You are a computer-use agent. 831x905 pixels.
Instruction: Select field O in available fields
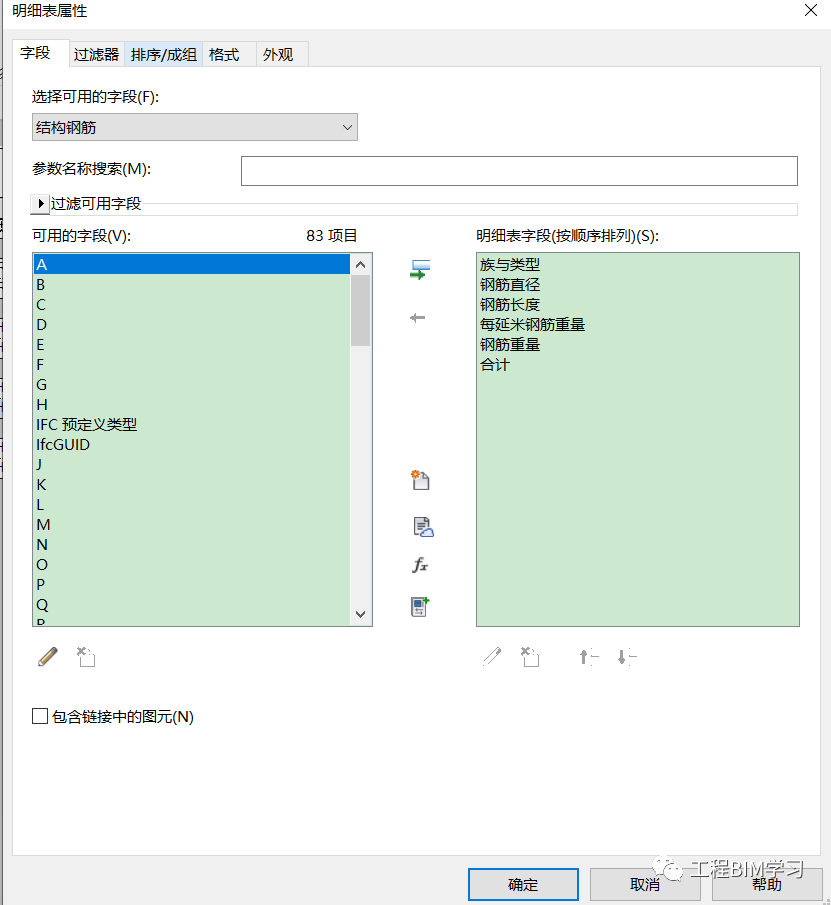[x=192, y=564]
